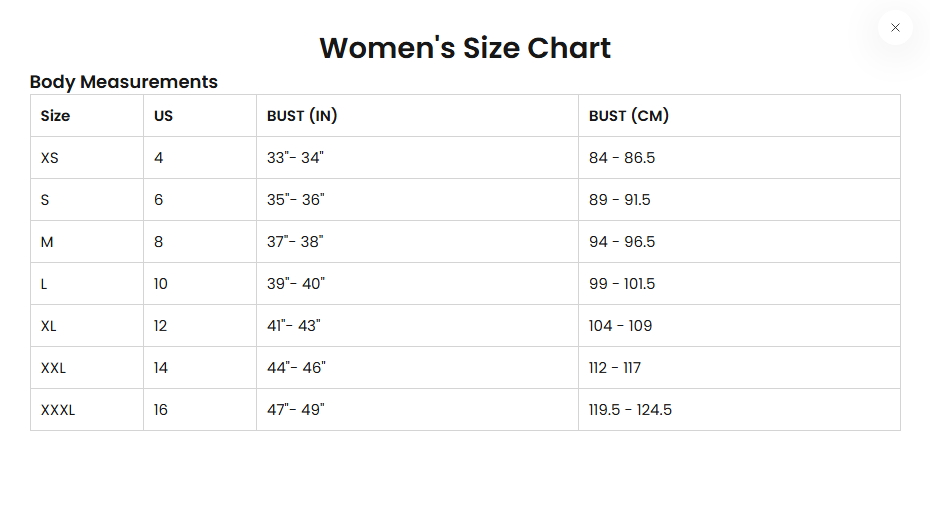Screen dimensions: 930x522
Task: Click US size 16 cell
Action: tap(161, 410)
